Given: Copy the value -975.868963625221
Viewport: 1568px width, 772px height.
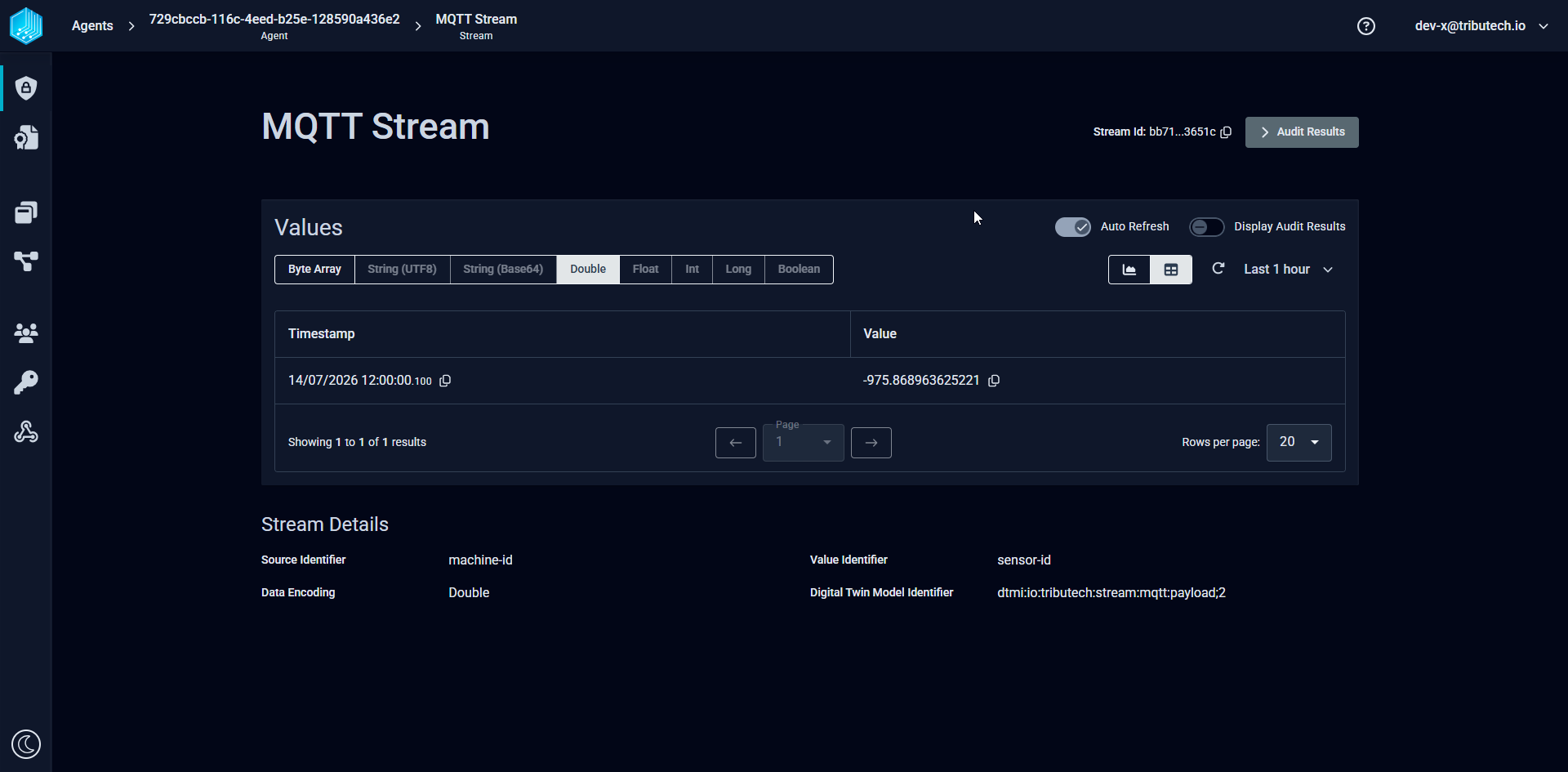Looking at the screenshot, I should pyautogui.click(x=994, y=381).
